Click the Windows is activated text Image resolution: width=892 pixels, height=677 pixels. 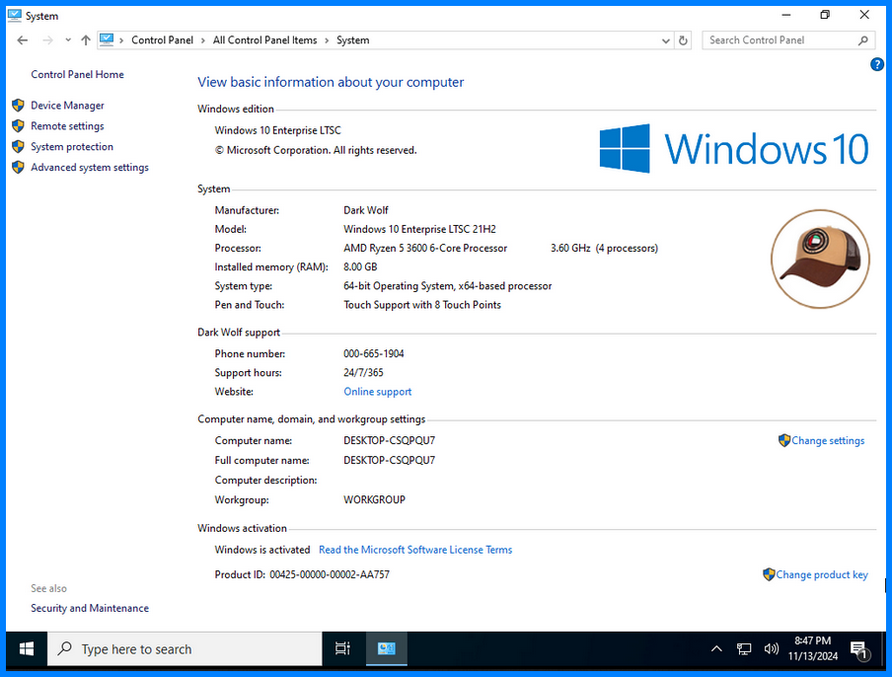click(262, 550)
